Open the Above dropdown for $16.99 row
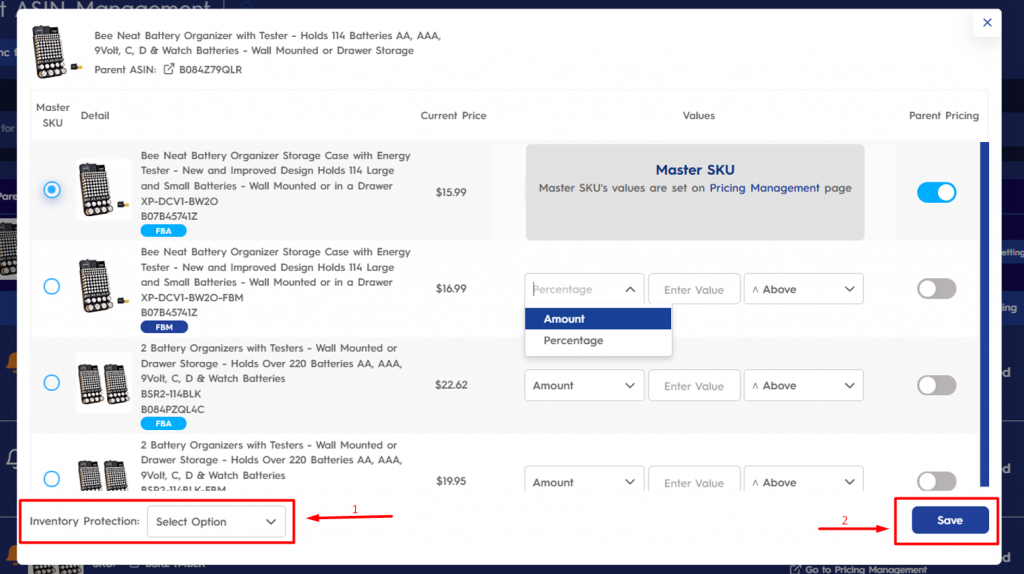The image size is (1024, 574). tap(803, 289)
